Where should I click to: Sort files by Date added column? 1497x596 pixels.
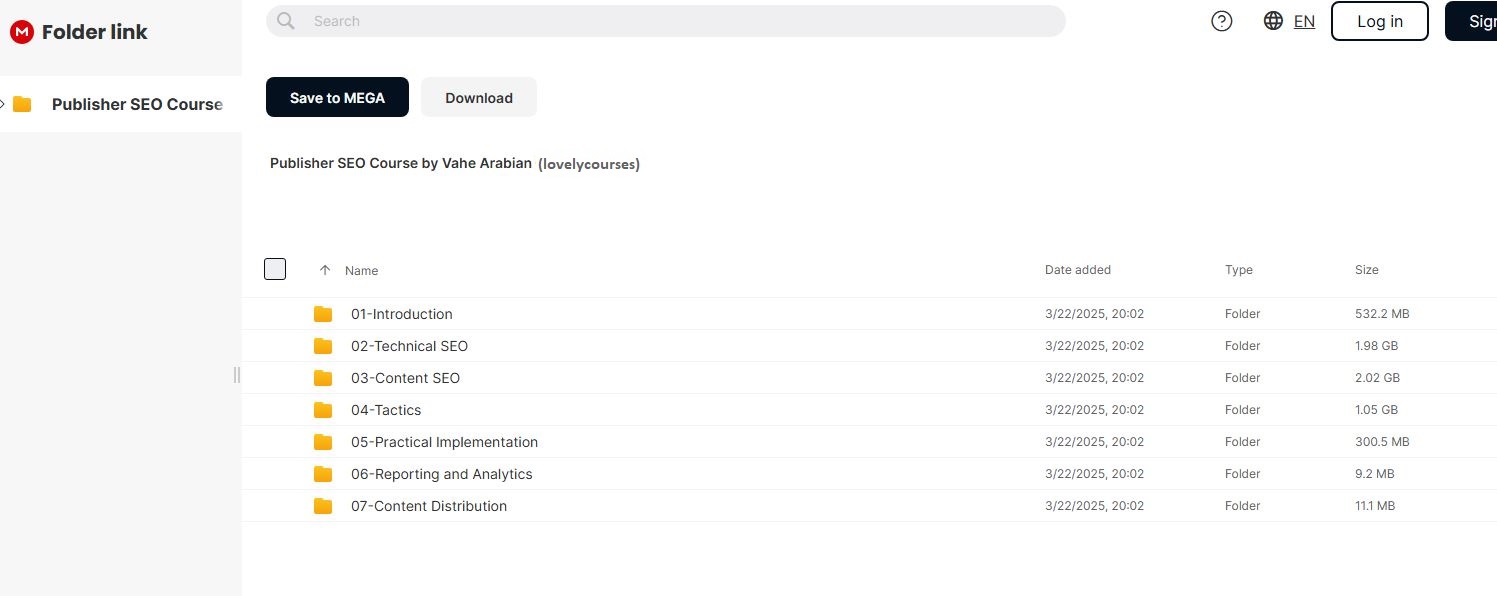[x=1077, y=270]
